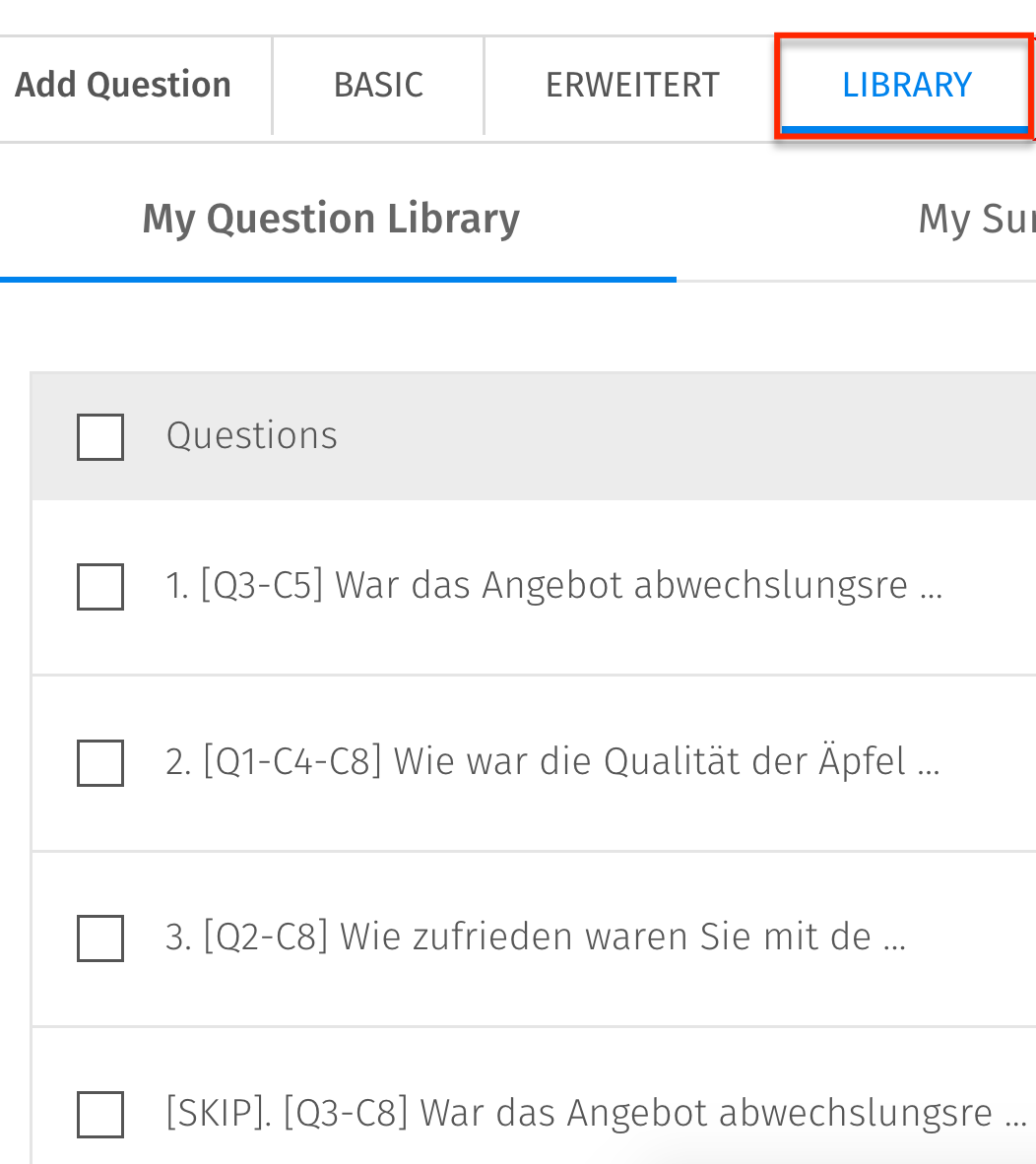This screenshot has height=1164, width=1036.
Task: Check the box for question 2 [Q1-C4-C8]
Action: click(x=99, y=763)
